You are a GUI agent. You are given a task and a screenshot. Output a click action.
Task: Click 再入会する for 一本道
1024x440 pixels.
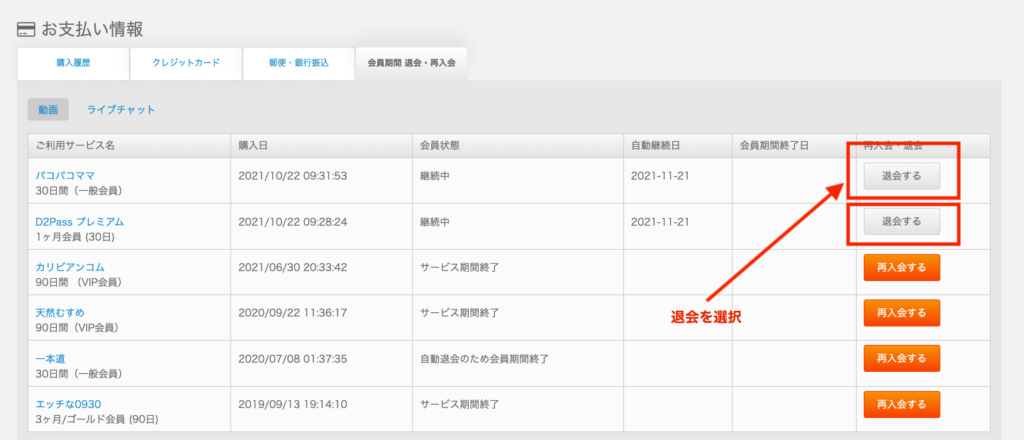[901, 358]
